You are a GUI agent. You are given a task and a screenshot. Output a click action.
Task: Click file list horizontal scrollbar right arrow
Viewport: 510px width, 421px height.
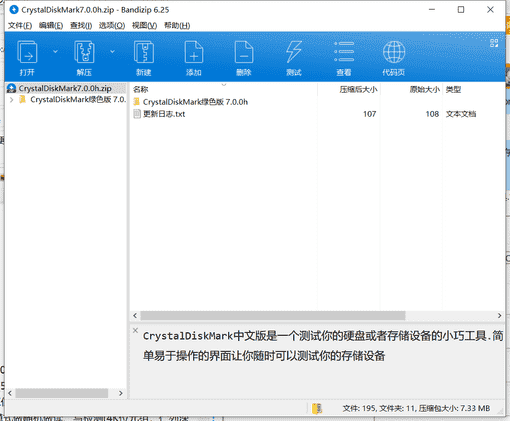pyautogui.click(x=499, y=316)
